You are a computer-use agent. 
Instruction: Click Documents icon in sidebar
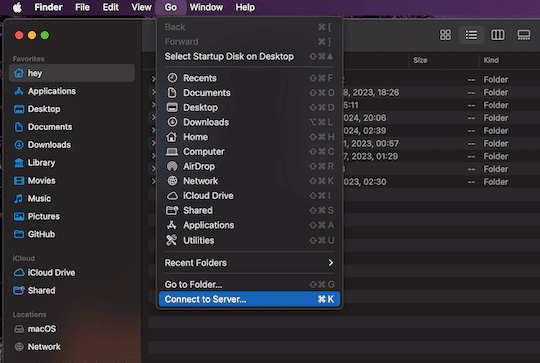click(19, 127)
